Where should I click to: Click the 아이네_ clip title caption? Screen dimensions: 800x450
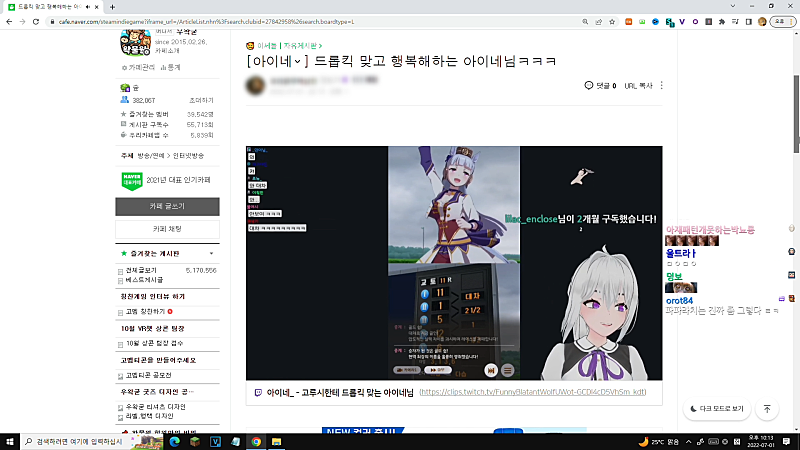tap(340, 393)
